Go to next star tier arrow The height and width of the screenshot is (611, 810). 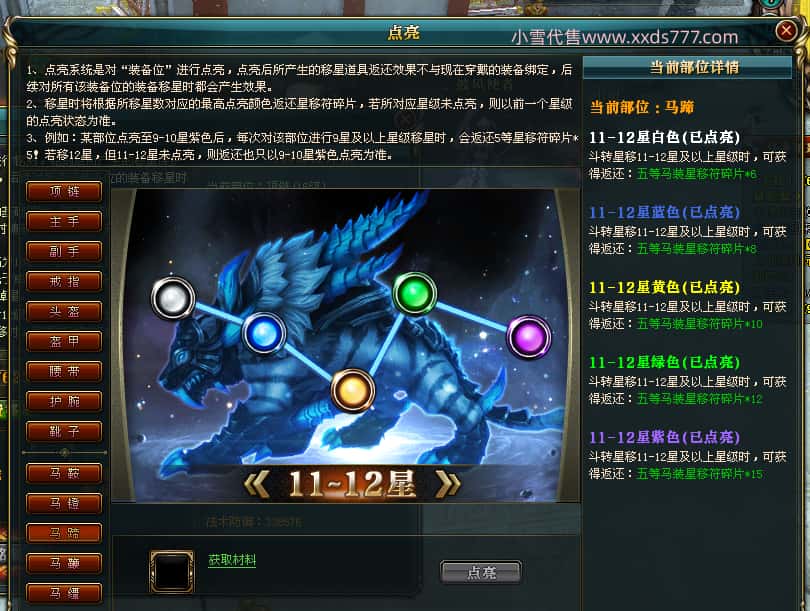(448, 484)
